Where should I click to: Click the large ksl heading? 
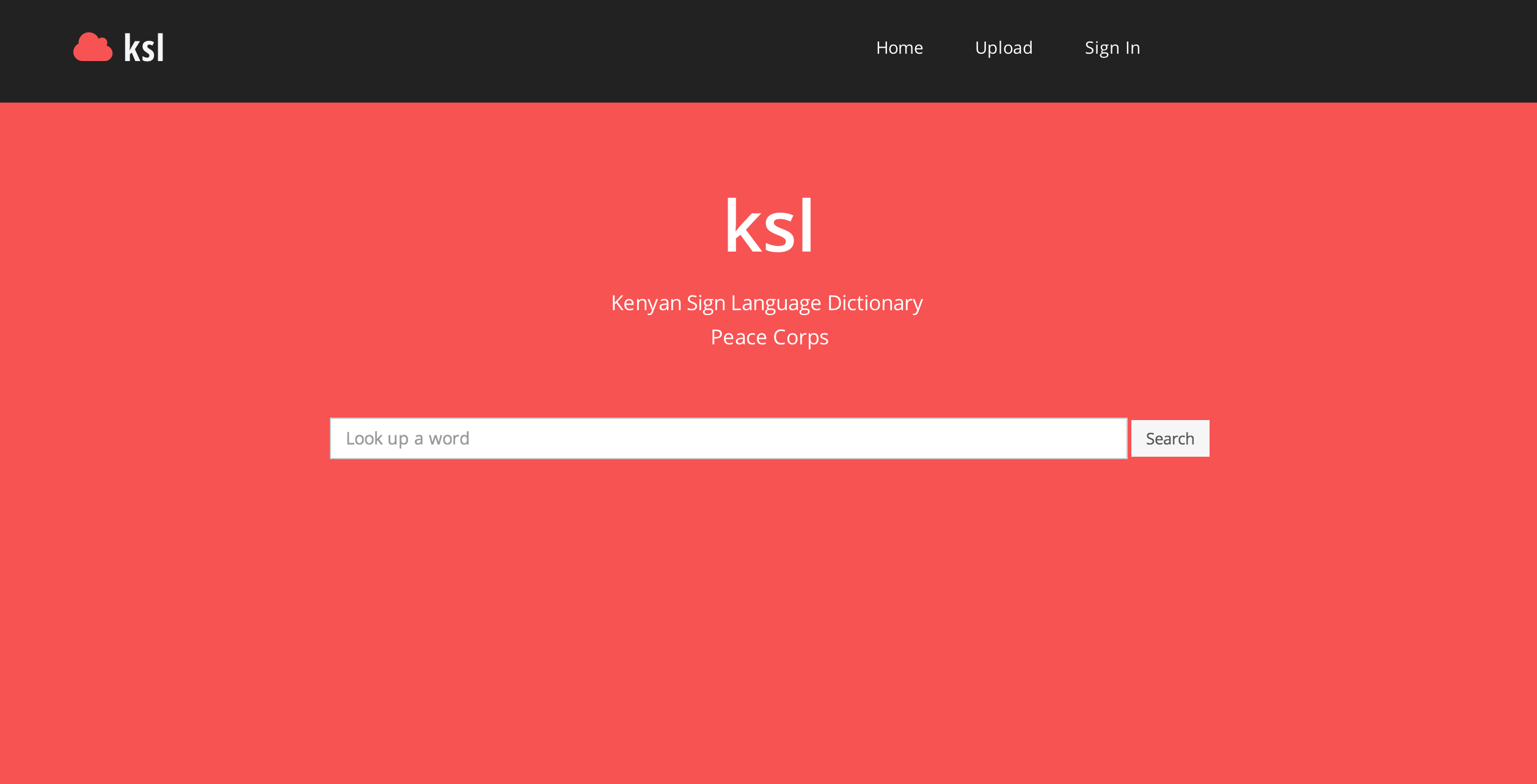click(x=768, y=225)
